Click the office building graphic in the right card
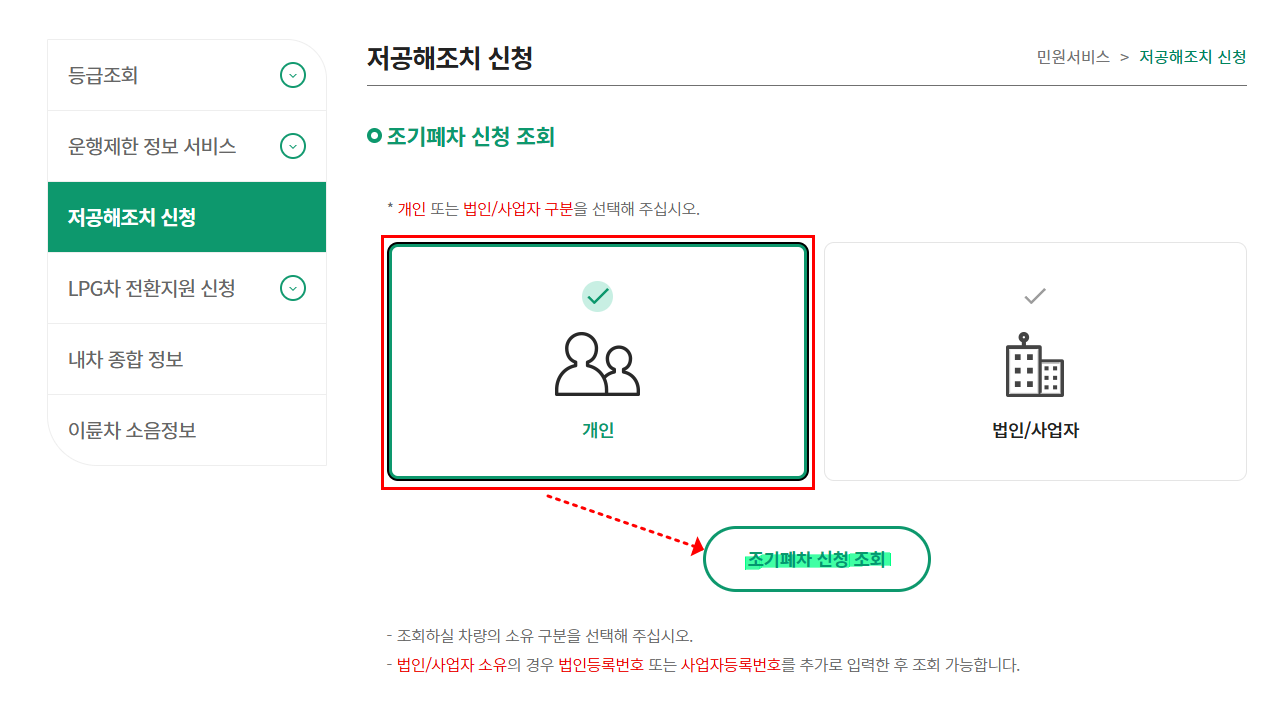 click(x=1036, y=365)
